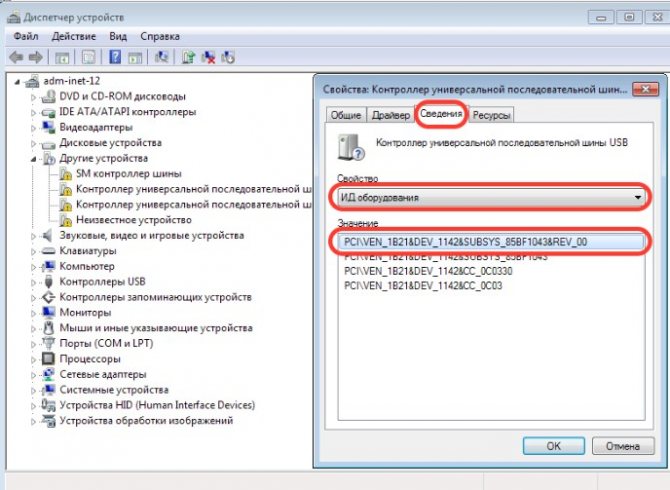The height and width of the screenshot is (490, 670).
Task: Open the Действие menu
Action: tap(73, 36)
